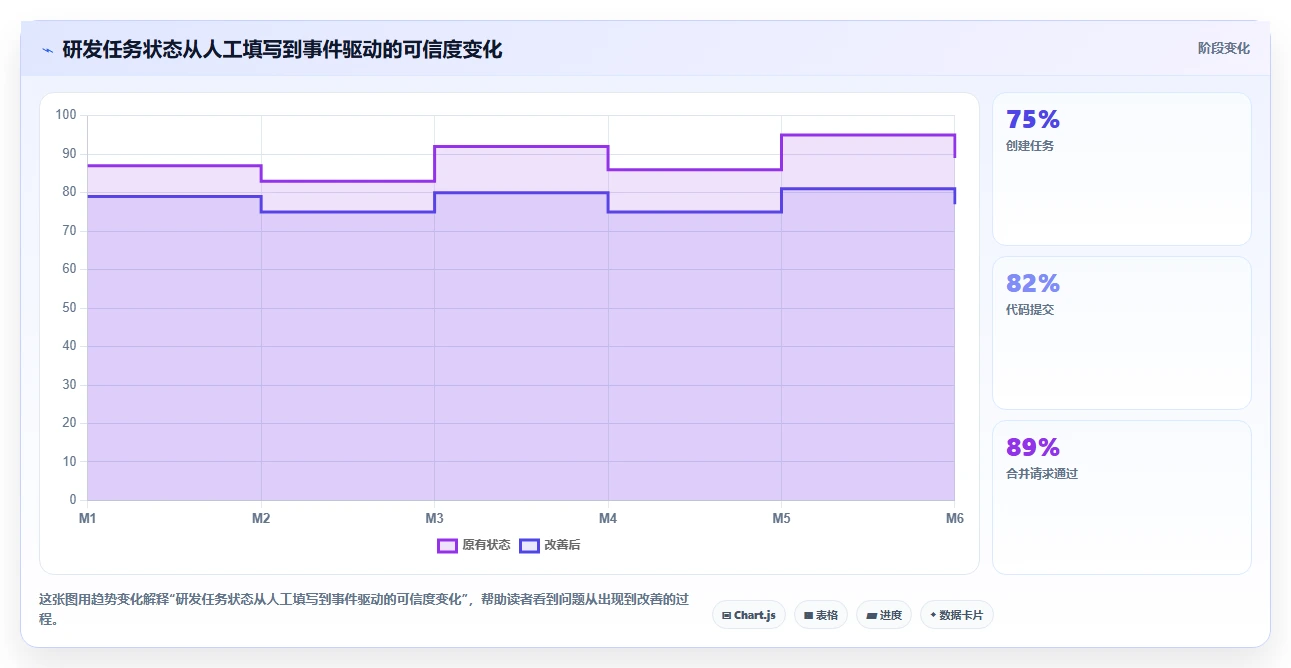Click the lightning icon beside the title
The height and width of the screenshot is (668, 1291).
tap(47, 50)
